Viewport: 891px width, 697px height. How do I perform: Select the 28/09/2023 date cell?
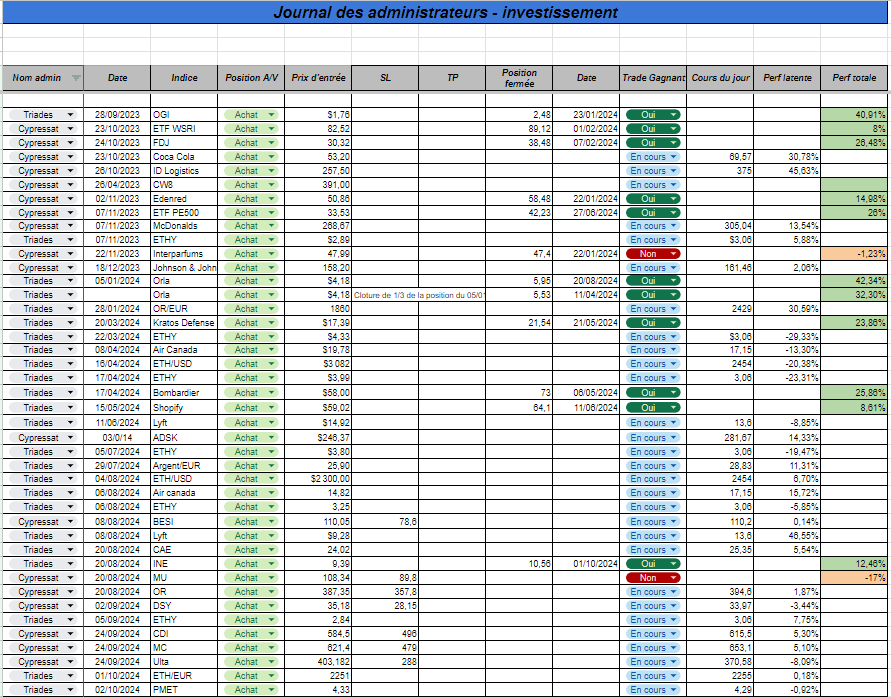(117, 115)
